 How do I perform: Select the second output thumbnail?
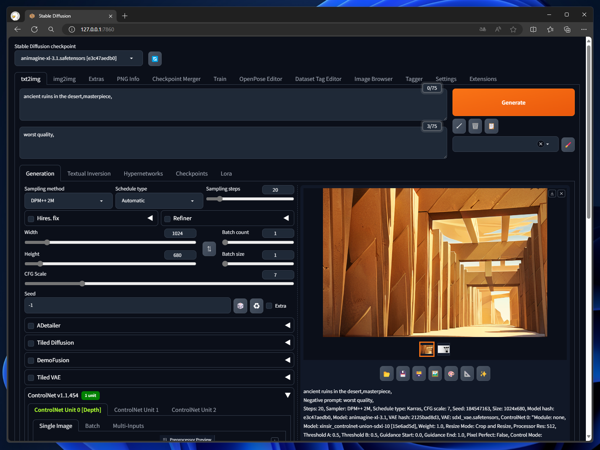443,349
